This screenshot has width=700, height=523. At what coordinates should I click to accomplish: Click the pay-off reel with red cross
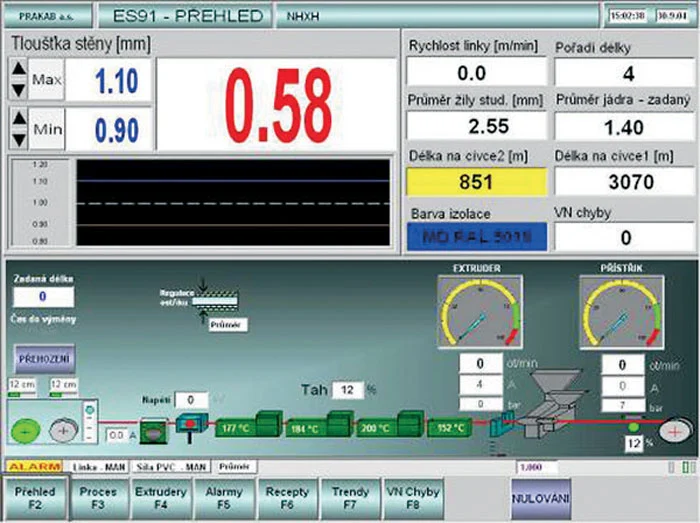(x=675, y=431)
